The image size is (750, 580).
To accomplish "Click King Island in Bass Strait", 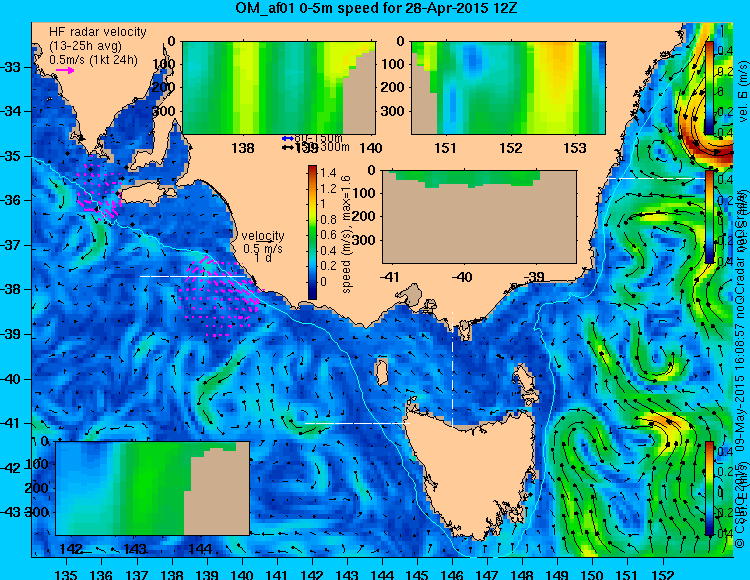I will [x=381, y=372].
